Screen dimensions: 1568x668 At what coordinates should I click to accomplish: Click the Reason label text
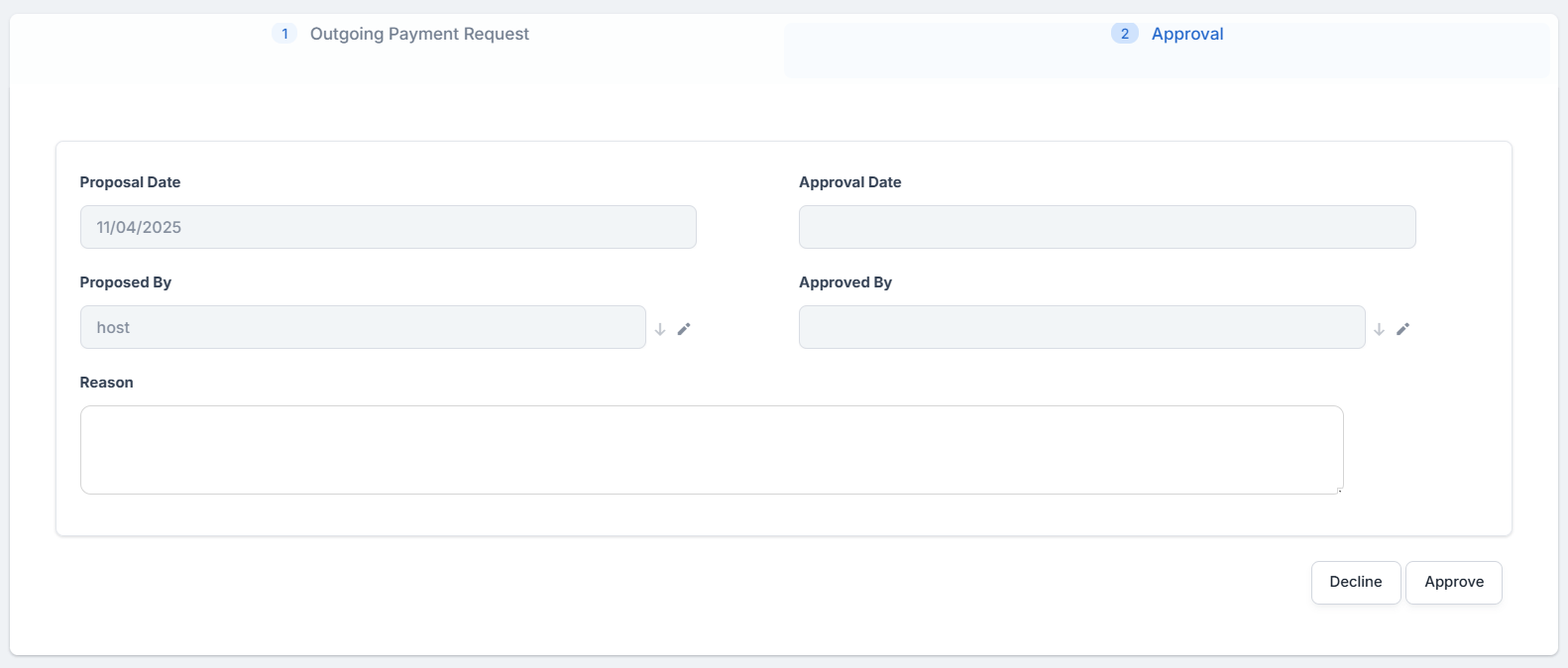coord(106,383)
